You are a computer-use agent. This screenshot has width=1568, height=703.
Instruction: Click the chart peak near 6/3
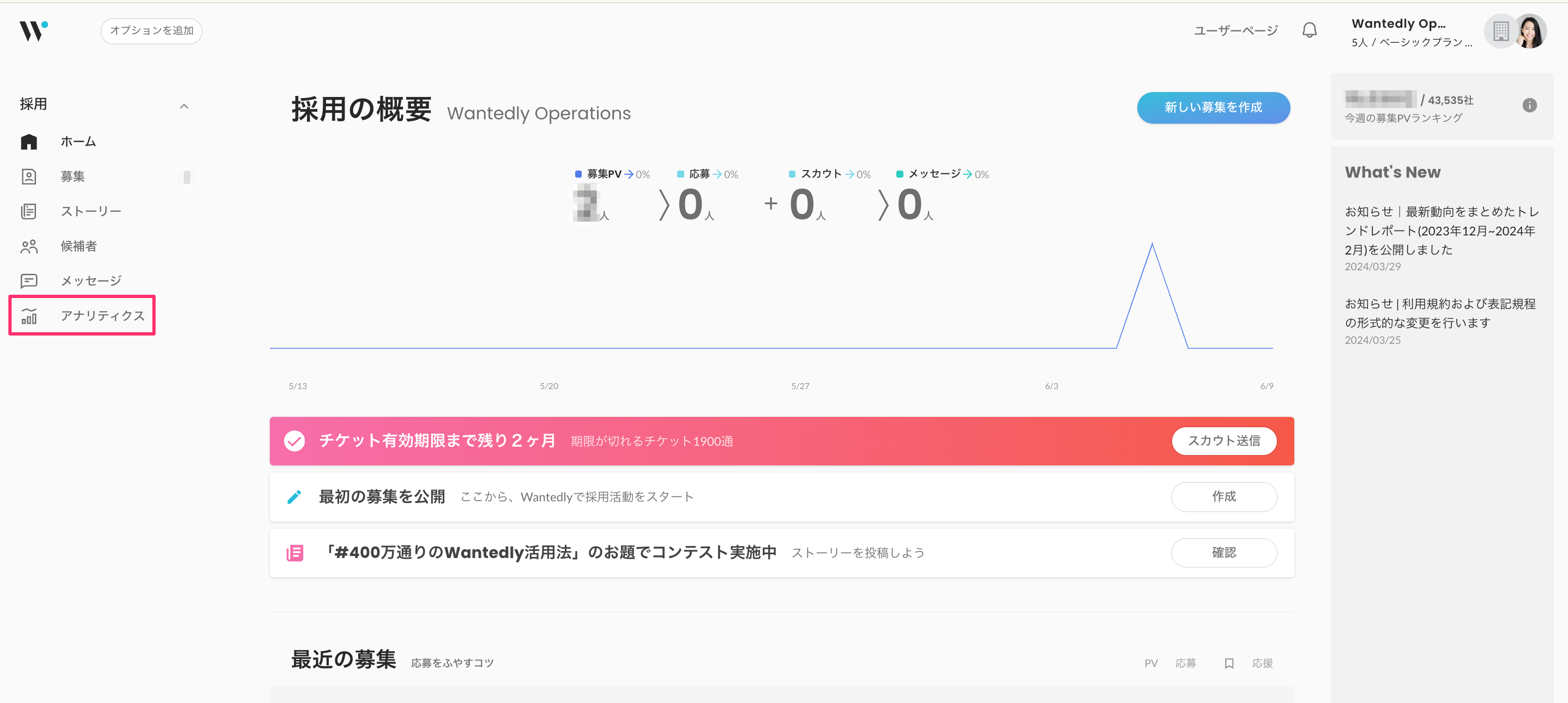[x=1151, y=245]
